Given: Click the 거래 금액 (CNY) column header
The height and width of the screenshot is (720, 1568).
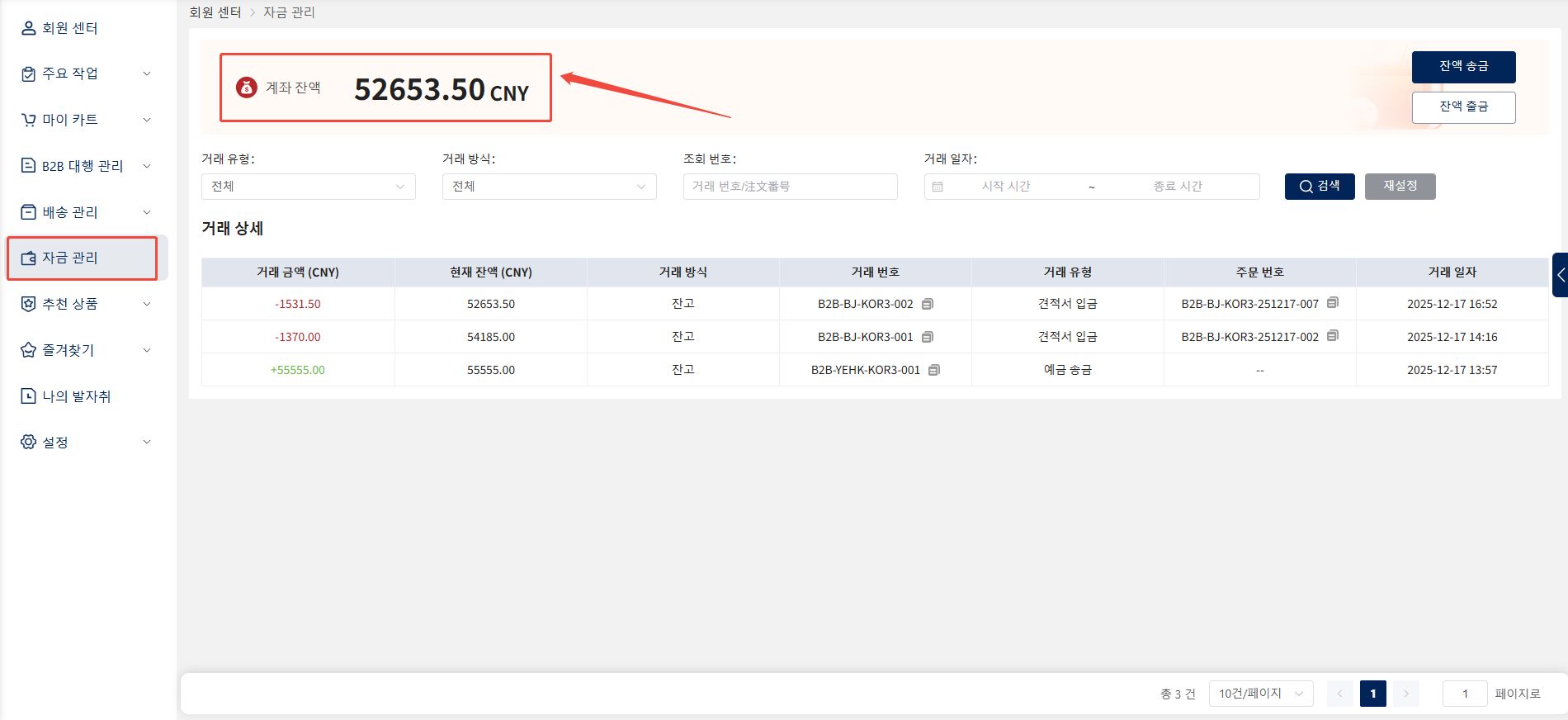Looking at the screenshot, I should point(298,272).
